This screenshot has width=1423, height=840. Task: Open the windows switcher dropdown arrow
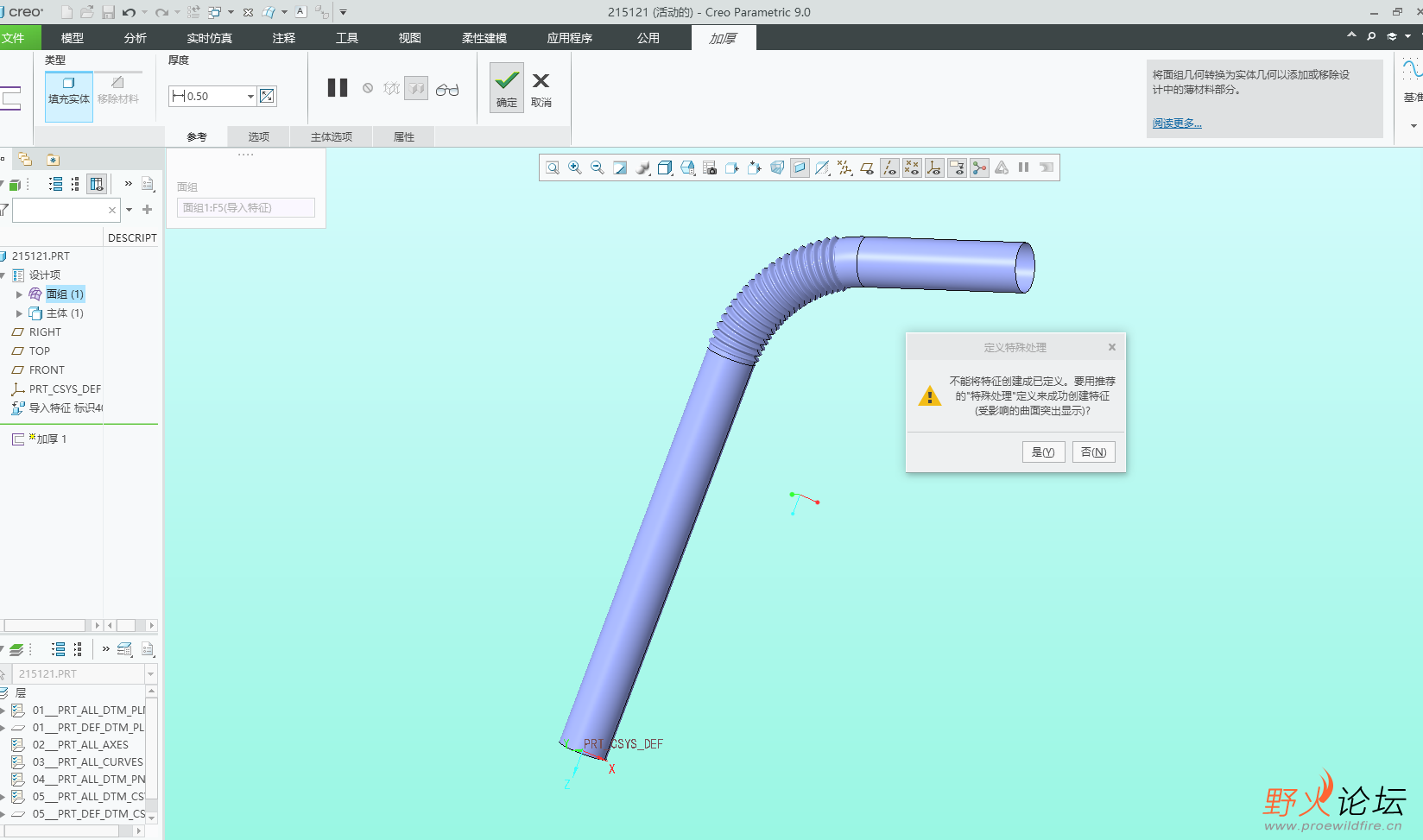tap(231, 12)
